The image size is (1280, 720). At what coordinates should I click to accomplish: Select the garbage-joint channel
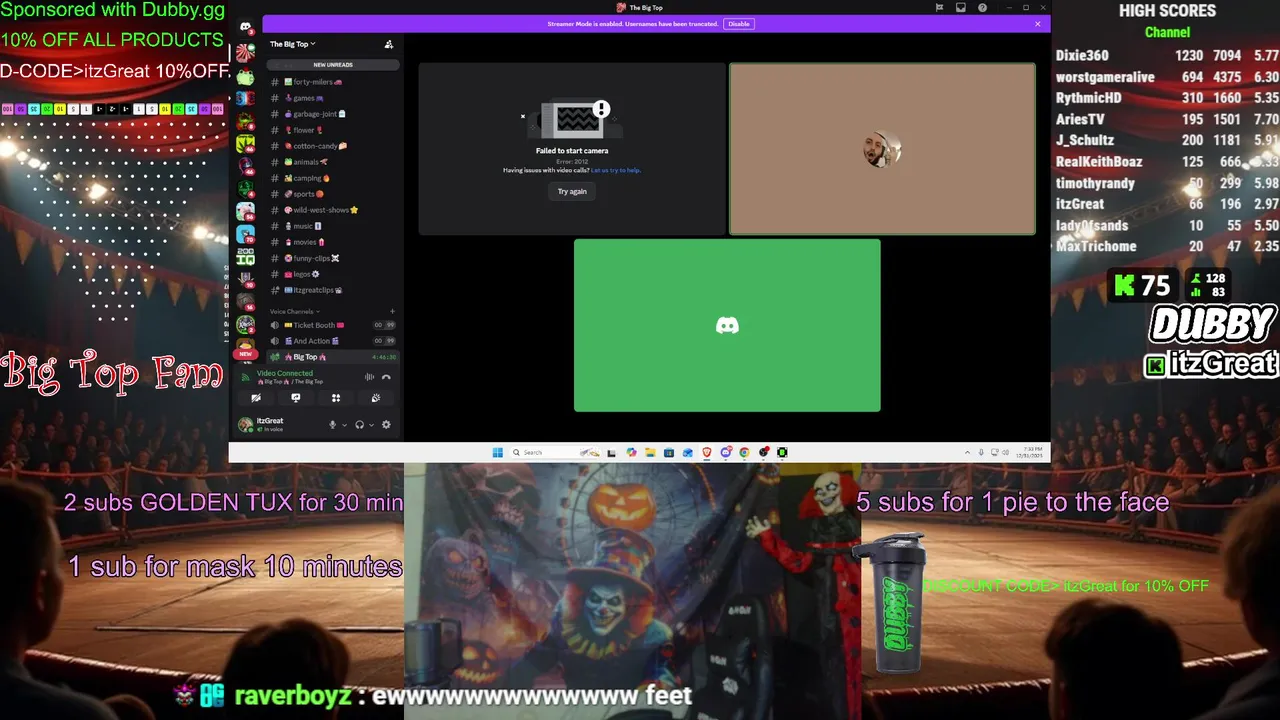coord(333,114)
